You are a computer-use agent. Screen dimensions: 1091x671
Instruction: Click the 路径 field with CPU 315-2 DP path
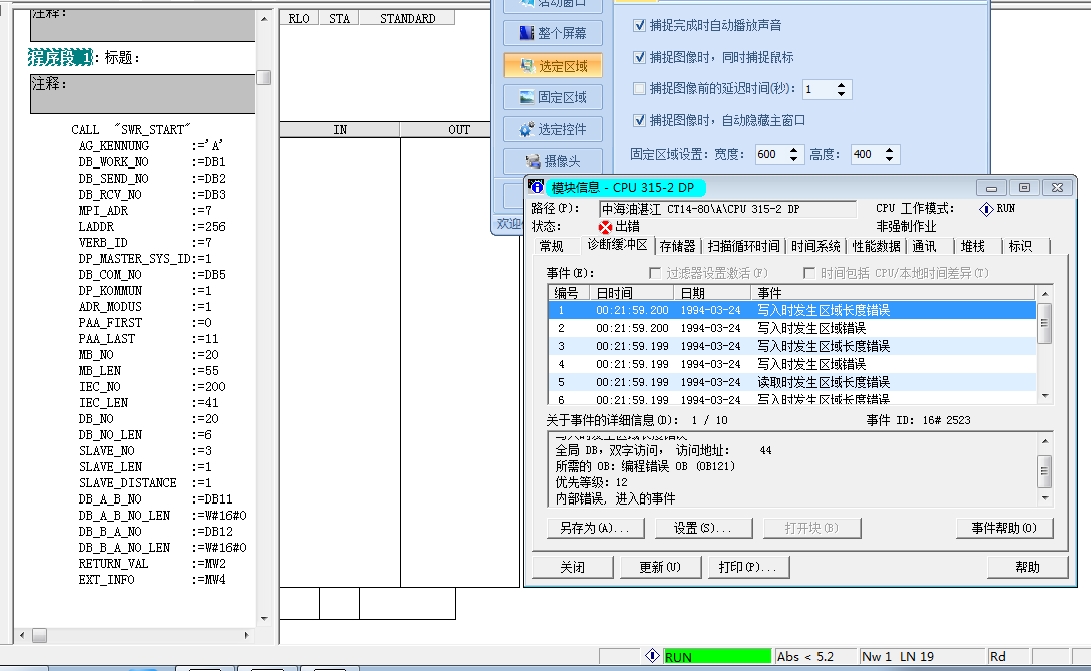coord(727,209)
